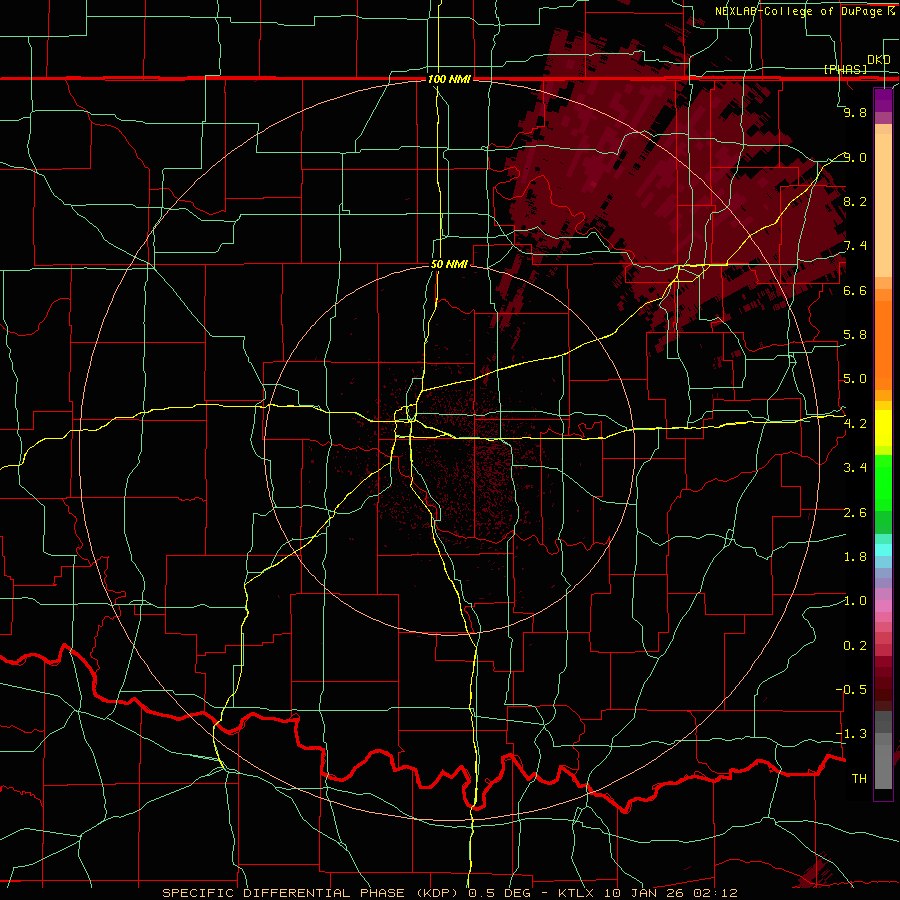Screen dimensions: 900x900
Task: Click the gray band beside TH
Action: click(x=883, y=769)
